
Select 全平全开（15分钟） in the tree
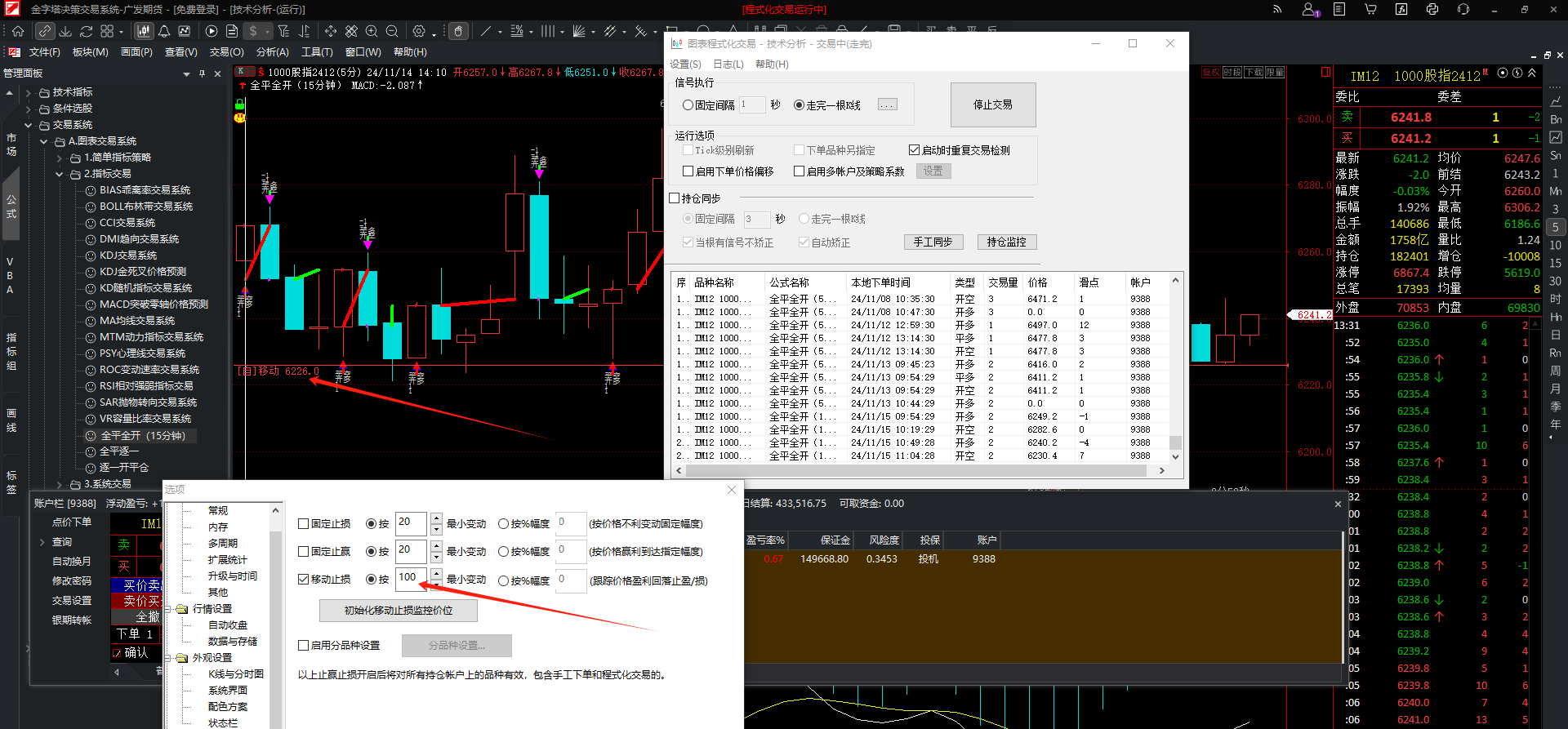tap(143, 436)
